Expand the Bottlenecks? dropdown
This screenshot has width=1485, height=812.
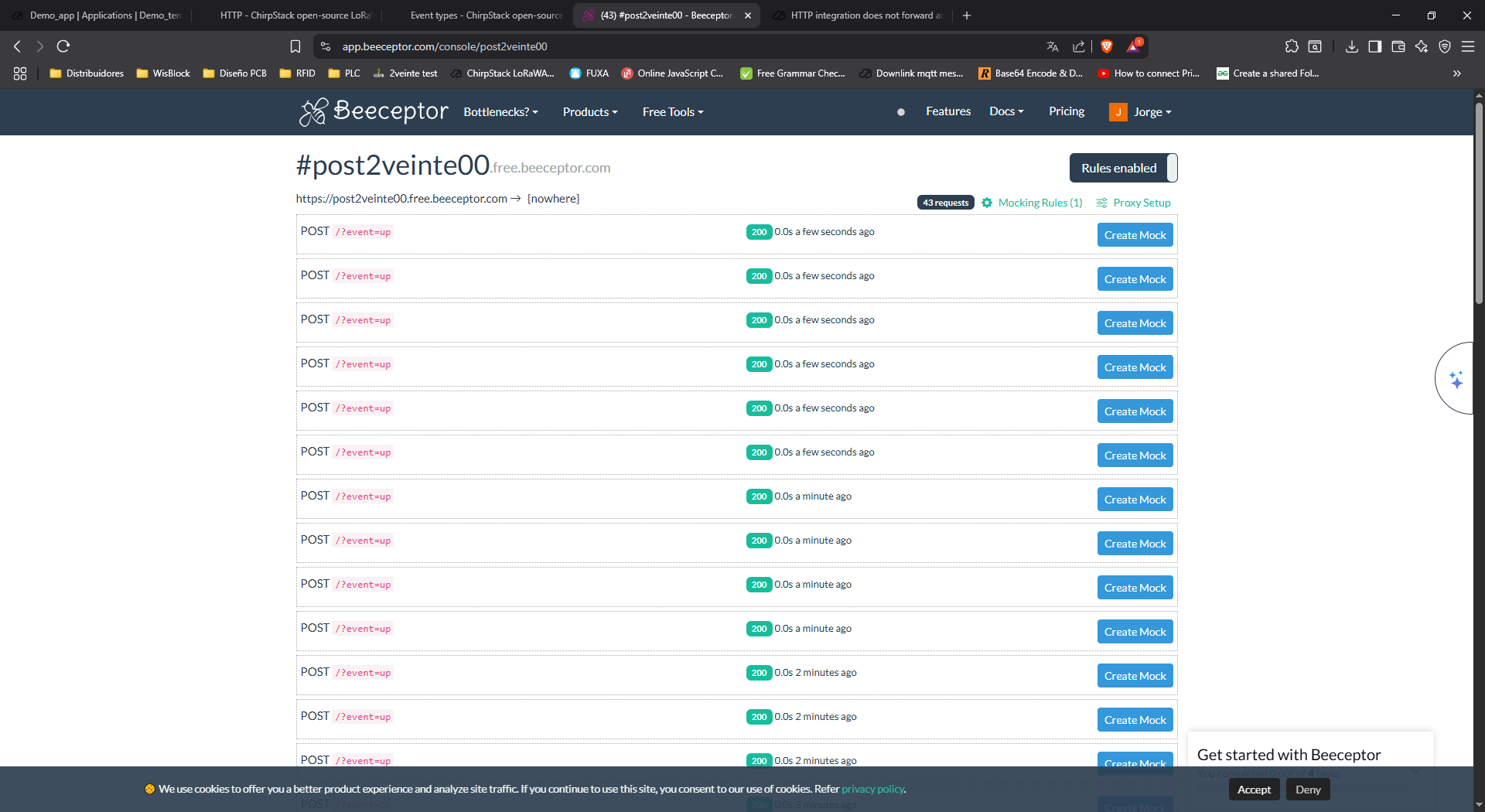click(x=500, y=112)
